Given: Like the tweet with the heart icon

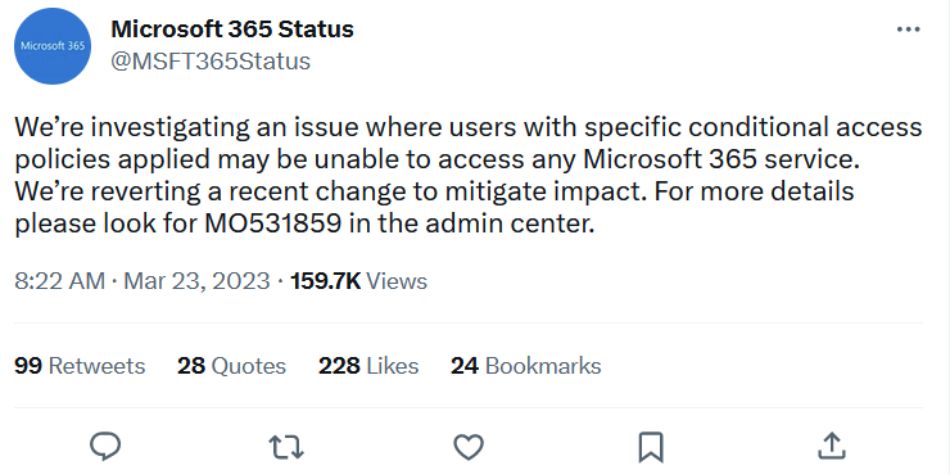Looking at the screenshot, I should click(468, 447).
